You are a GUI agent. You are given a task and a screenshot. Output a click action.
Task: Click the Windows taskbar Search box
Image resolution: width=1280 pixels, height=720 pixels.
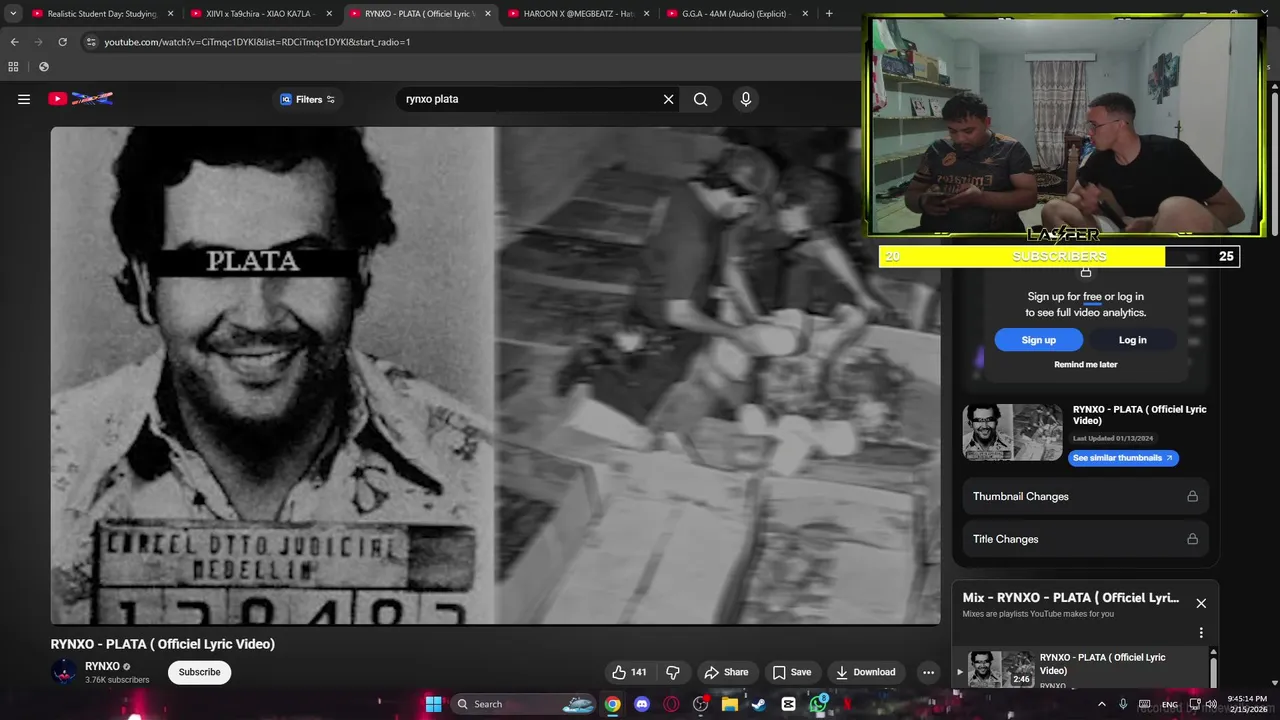(525, 704)
